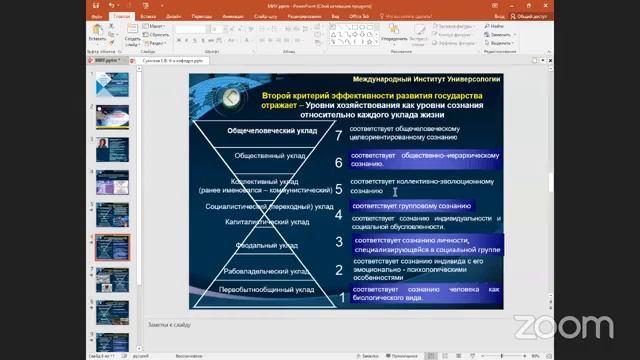Click the Reset (Сбросить) button
The width and height of the screenshot is (640, 360).
(156, 35)
